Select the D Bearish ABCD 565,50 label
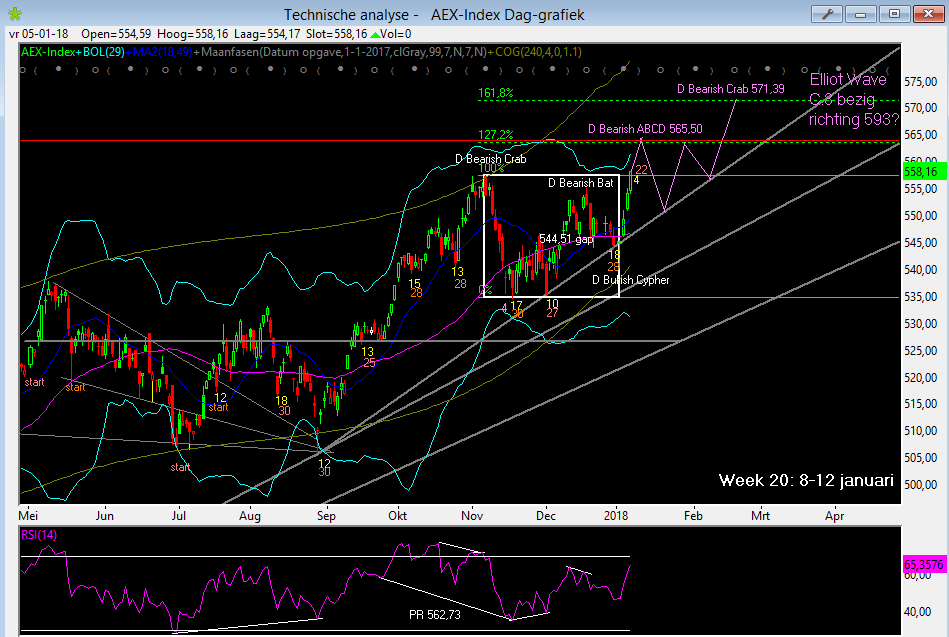Image resolution: width=949 pixels, height=637 pixels. pos(645,129)
